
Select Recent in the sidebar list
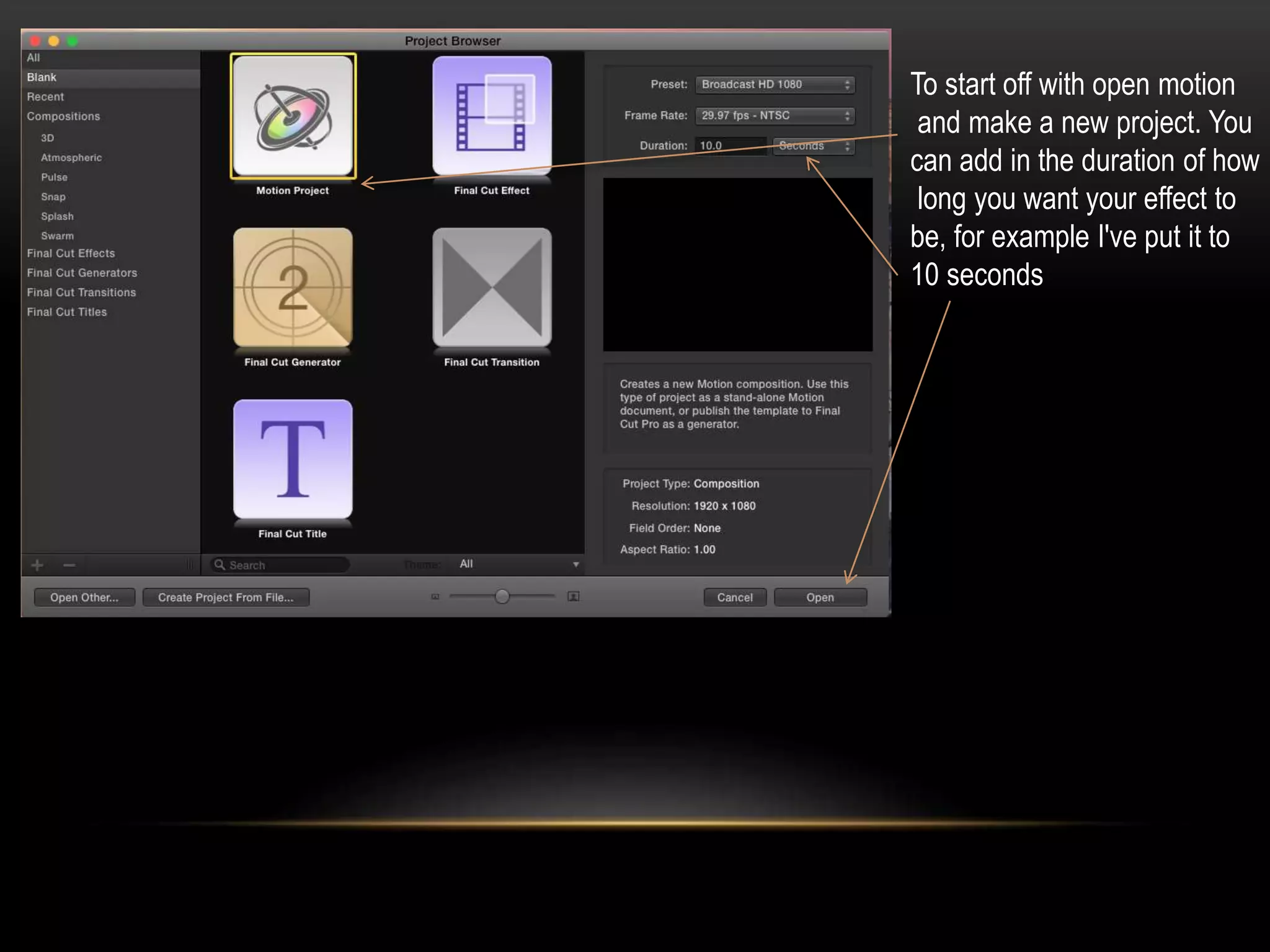point(45,97)
